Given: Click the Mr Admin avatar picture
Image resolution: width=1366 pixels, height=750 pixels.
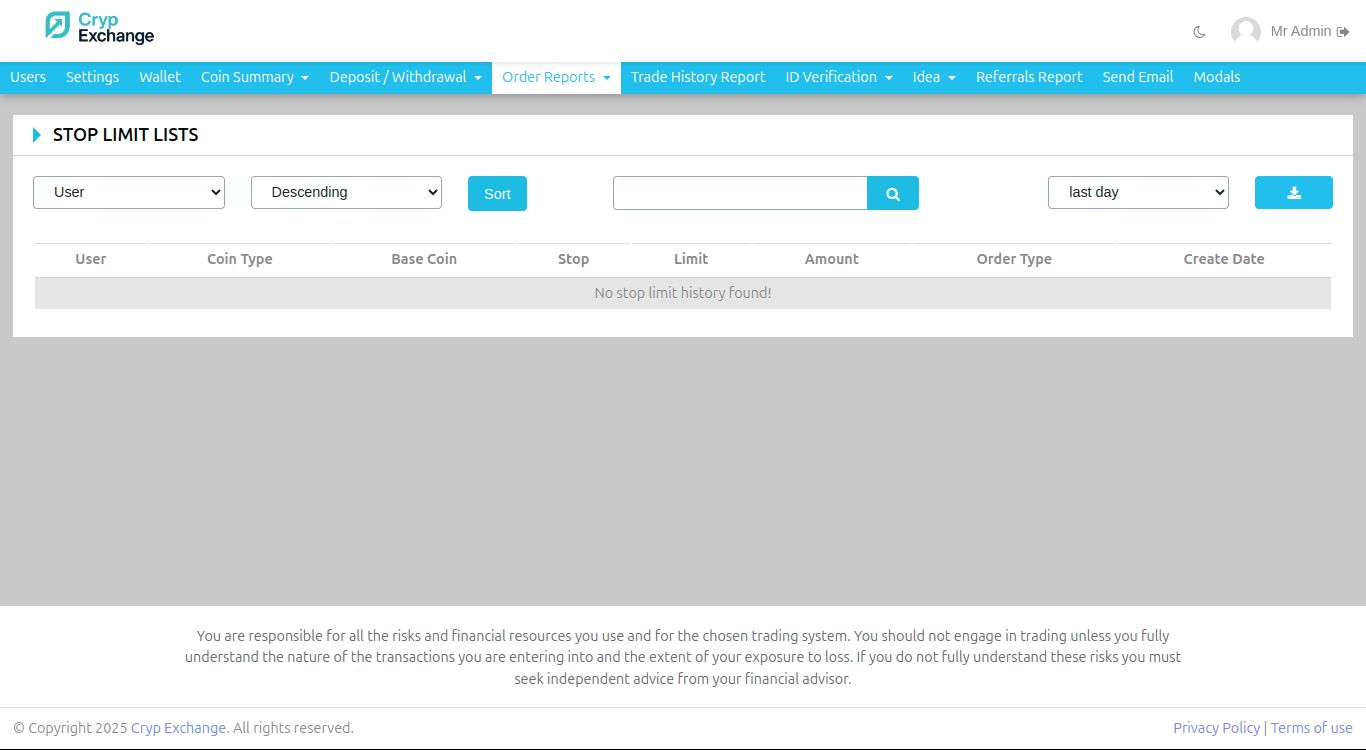Looking at the screenshot, I should tap(1245, 31).
